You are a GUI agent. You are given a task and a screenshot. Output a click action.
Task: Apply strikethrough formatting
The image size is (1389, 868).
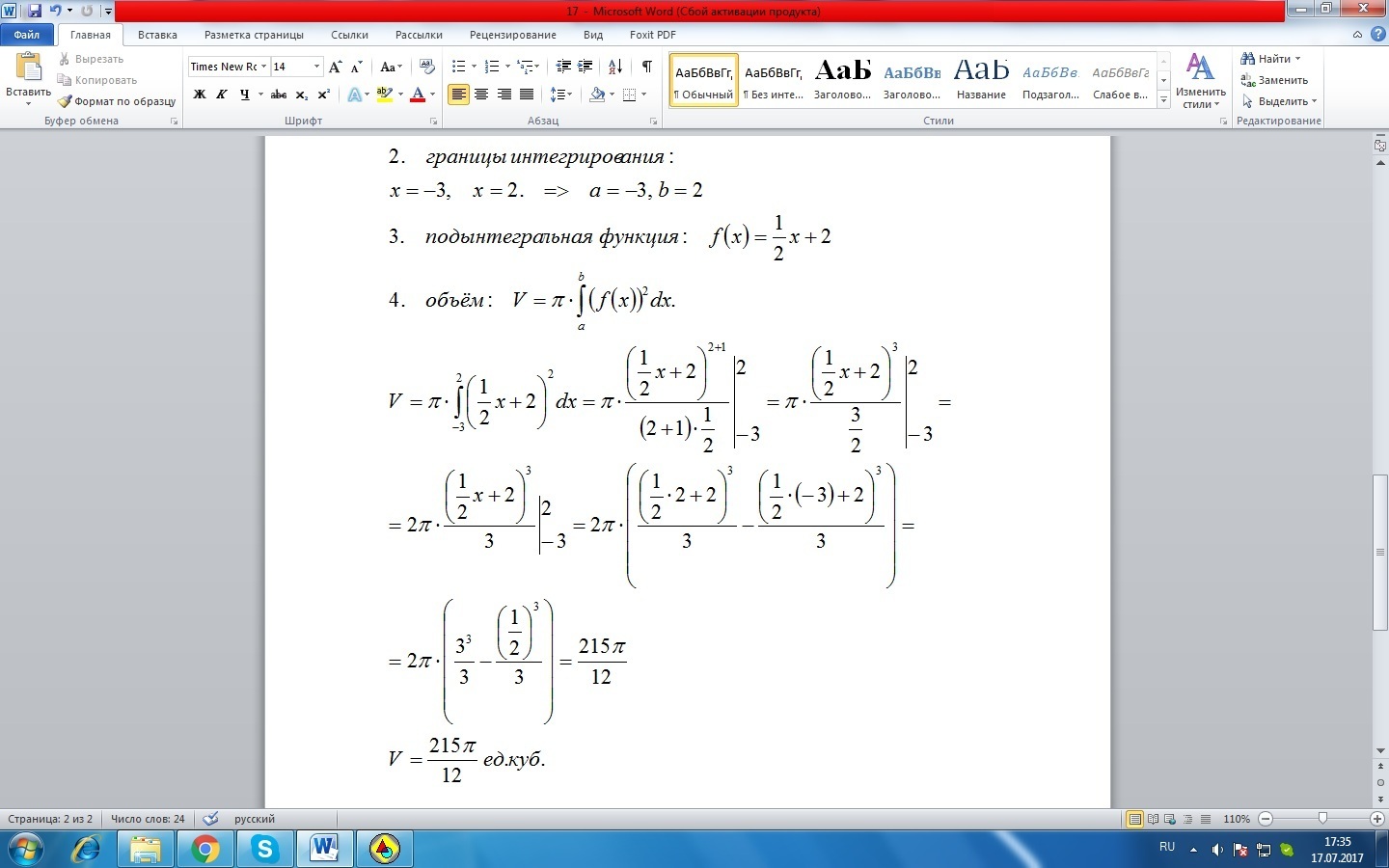click(x=279, y=95)
